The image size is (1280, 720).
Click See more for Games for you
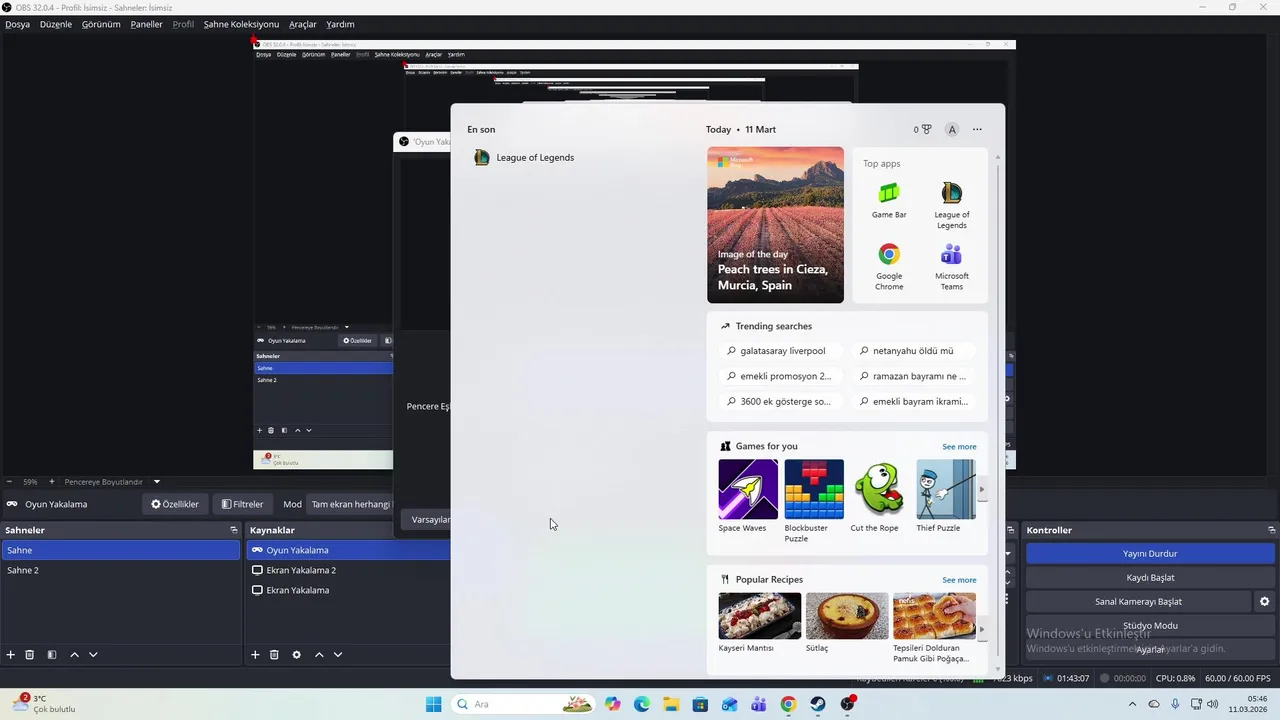point(959,447)
